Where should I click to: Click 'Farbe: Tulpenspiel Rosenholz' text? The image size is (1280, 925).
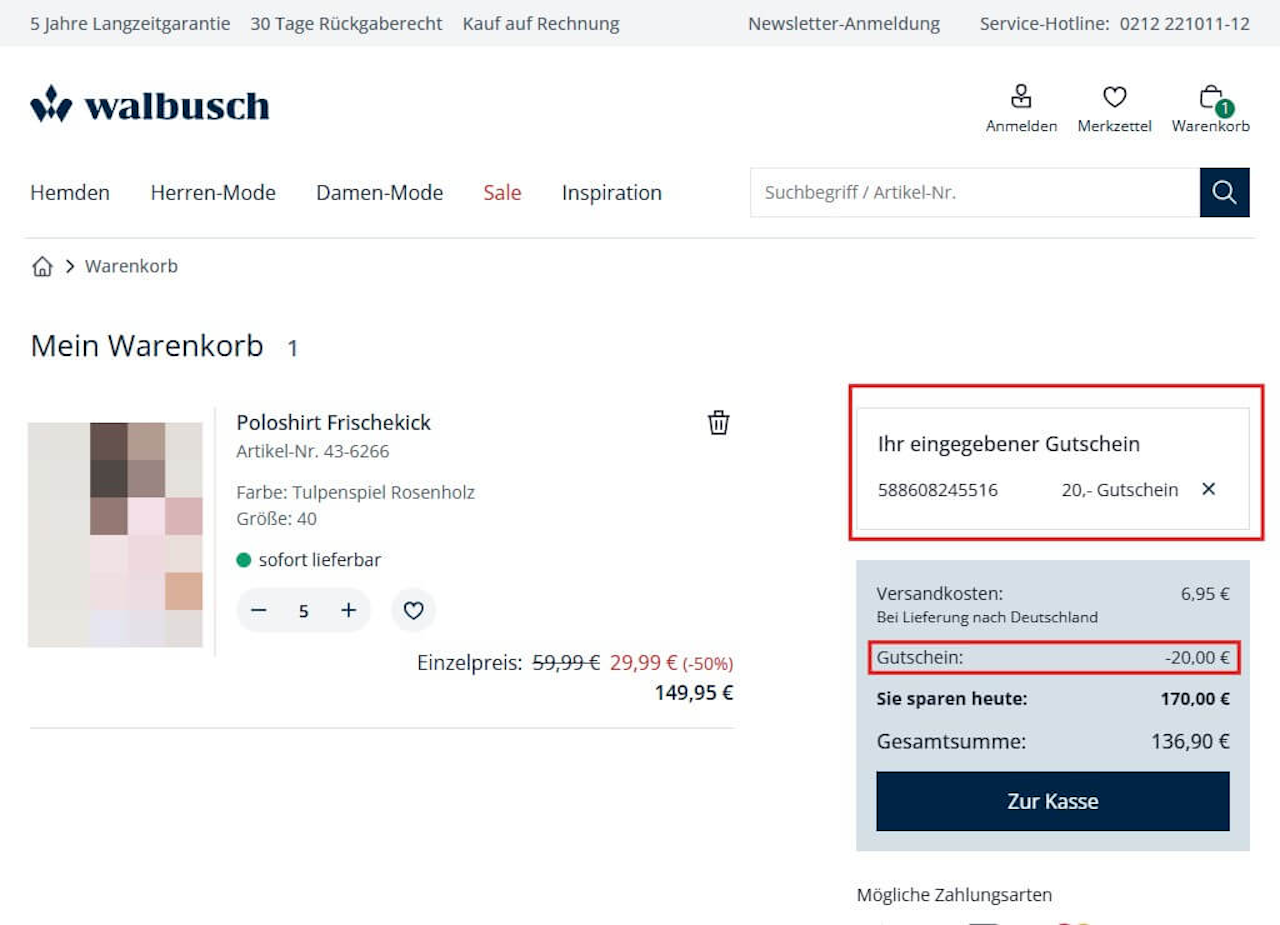355,492
